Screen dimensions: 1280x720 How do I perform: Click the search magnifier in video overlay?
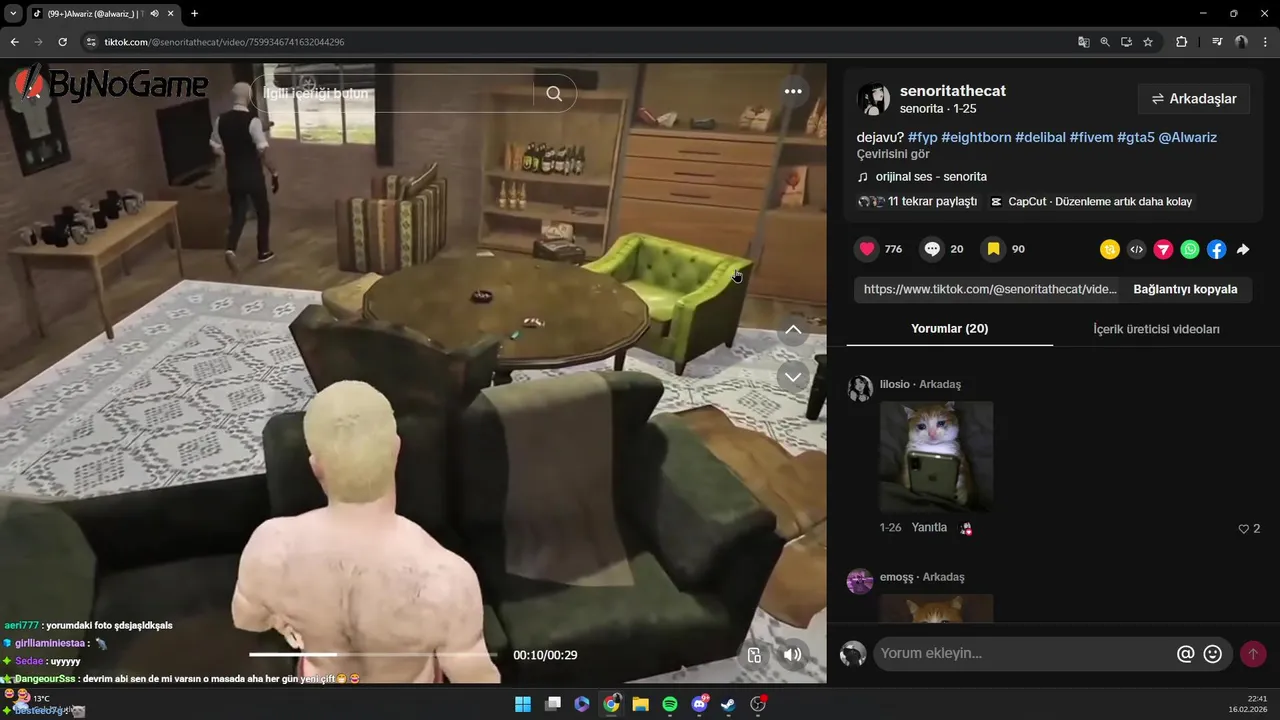554,93
